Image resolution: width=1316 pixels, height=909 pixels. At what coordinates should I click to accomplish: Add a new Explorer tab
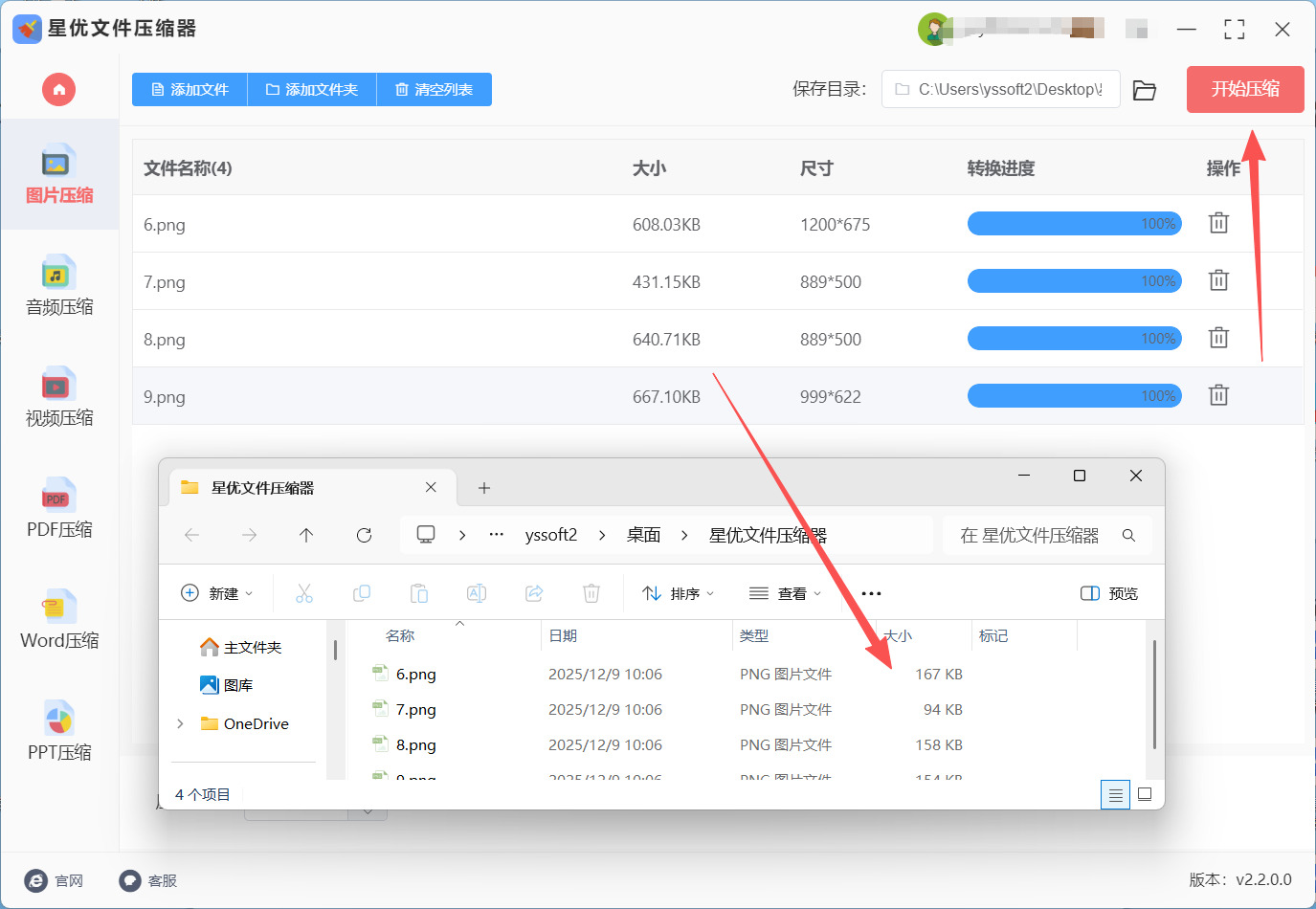point(484,488)
